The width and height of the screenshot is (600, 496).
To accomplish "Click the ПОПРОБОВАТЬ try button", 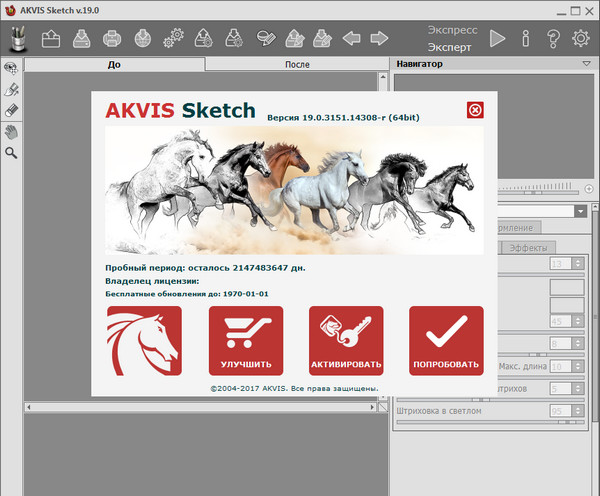I will click(x=446, y=341).
